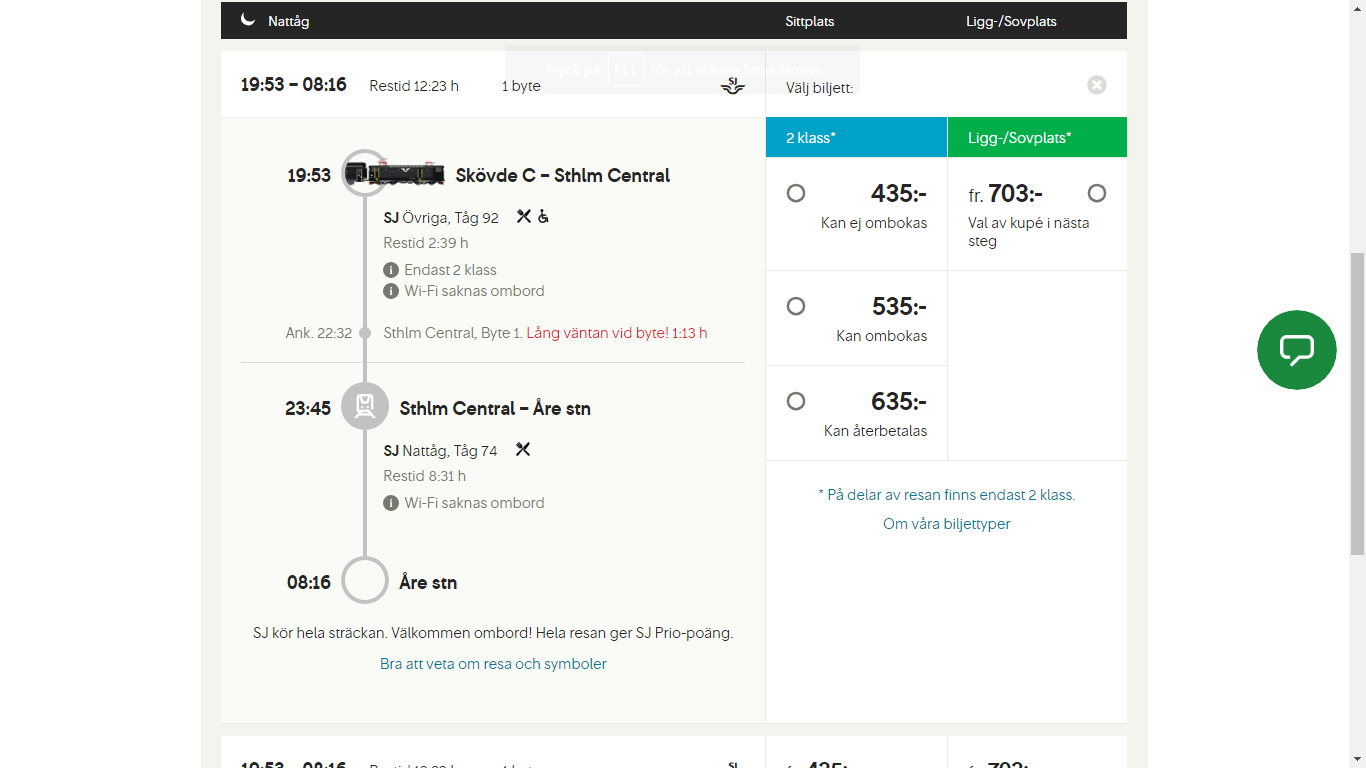
Task: Click 'SJ Övriga, Tåg 92' text
Action: [441, 217]
